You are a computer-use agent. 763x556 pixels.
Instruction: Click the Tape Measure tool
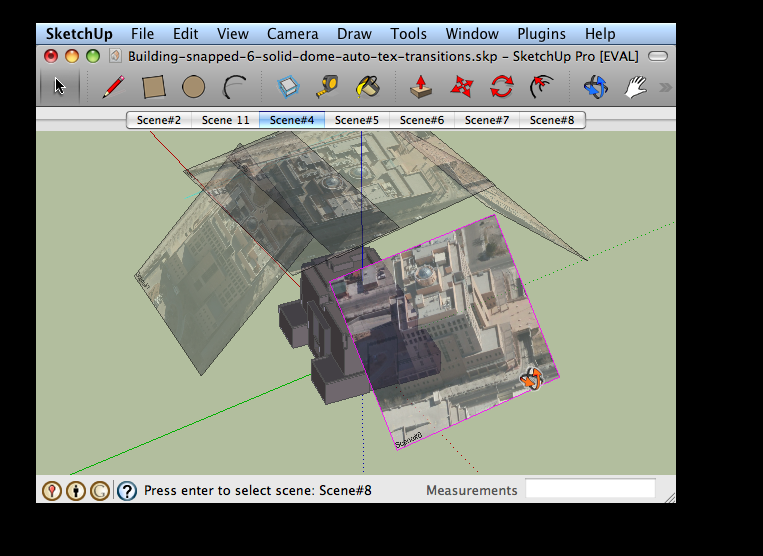328,87
